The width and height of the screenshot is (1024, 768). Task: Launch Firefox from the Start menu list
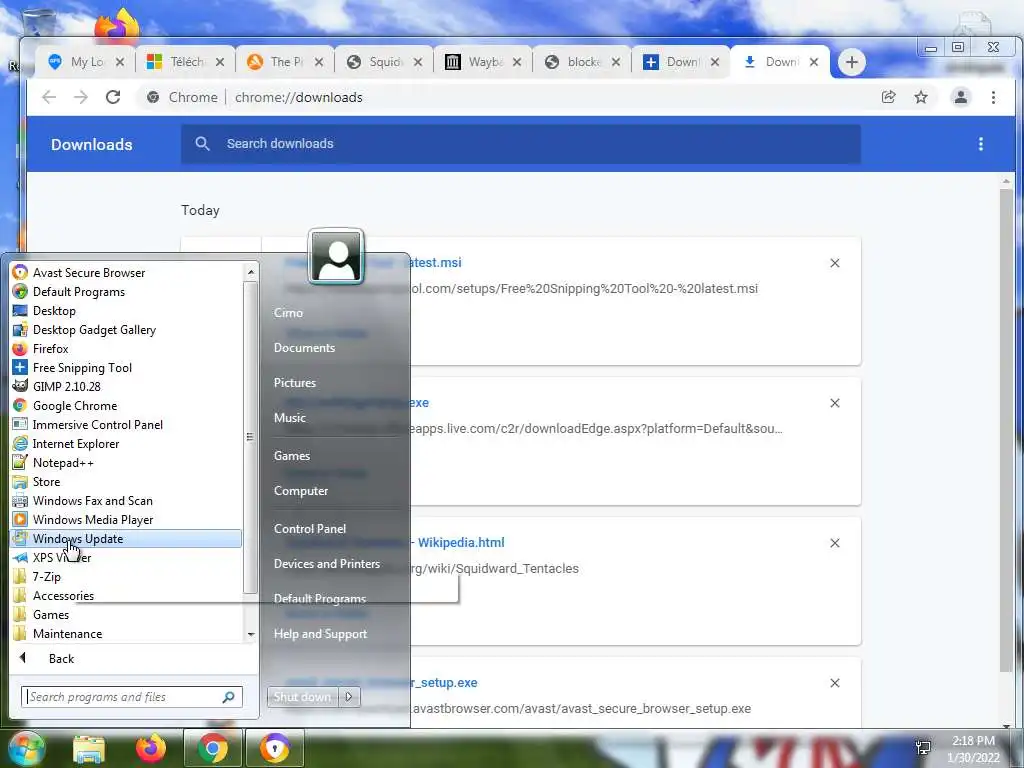pyautogui.click(x=50, y=349)
